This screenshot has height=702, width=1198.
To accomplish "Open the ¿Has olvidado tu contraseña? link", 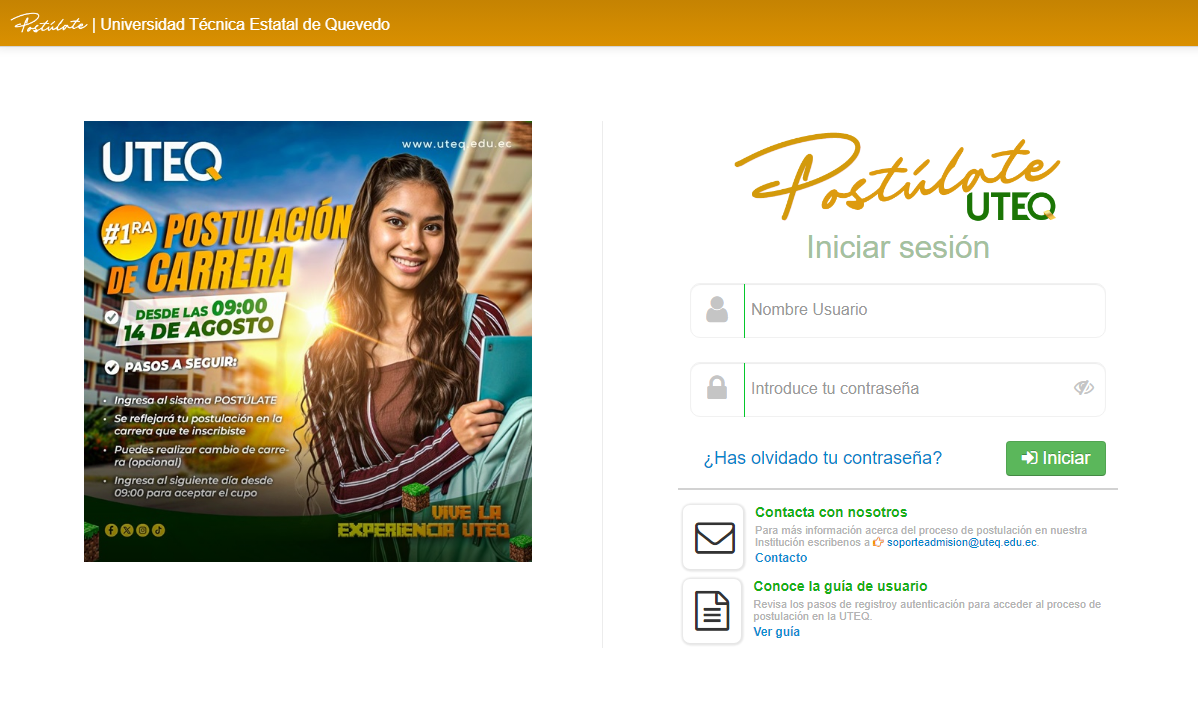I will (822, 458).
